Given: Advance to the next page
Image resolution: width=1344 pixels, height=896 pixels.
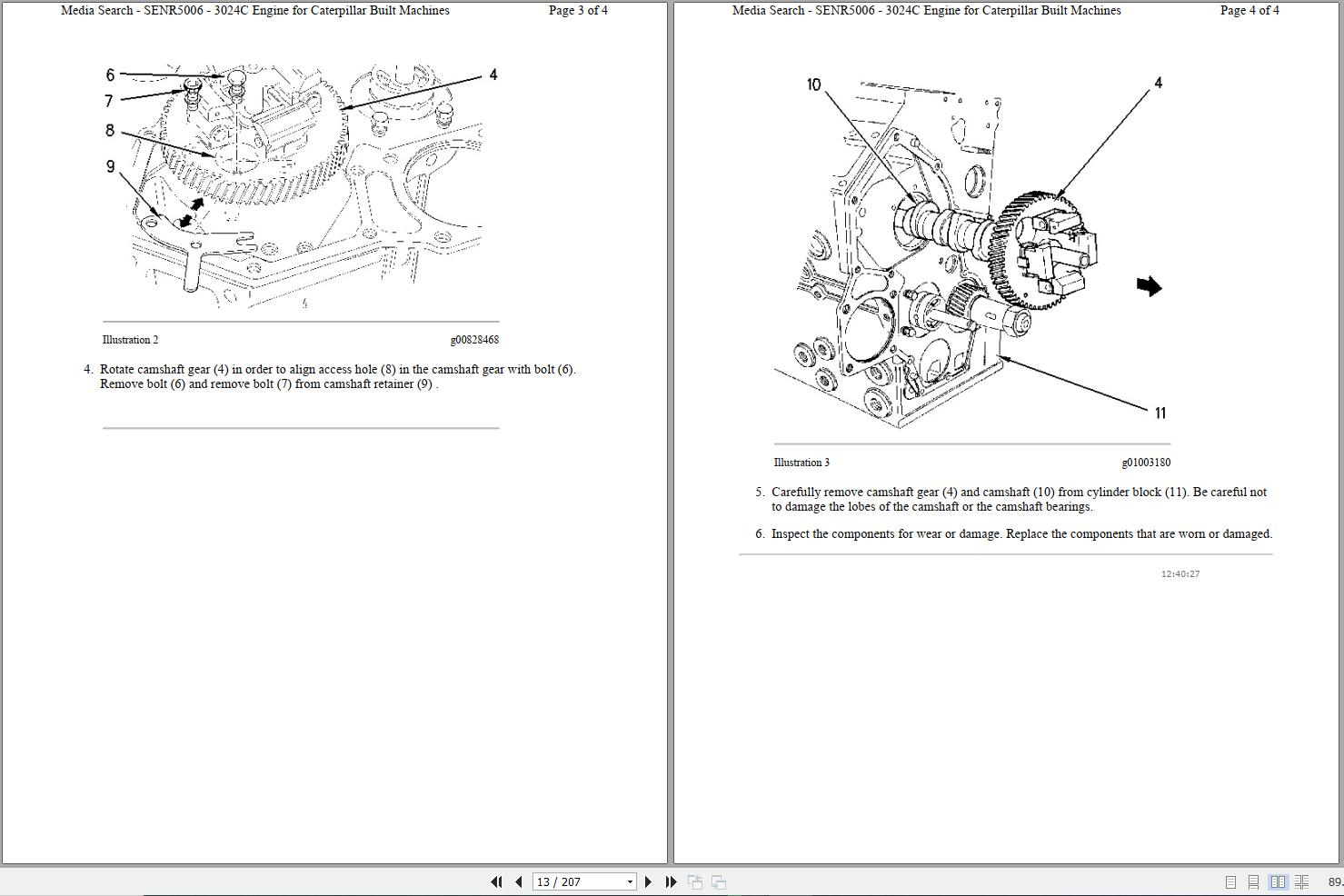Looking at the screenshot, I should tap(648, 881).
